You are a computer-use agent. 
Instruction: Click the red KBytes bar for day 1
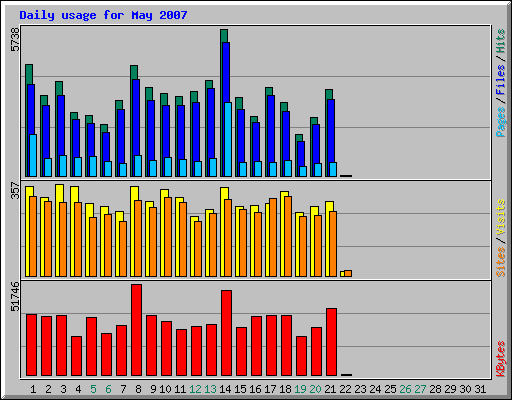click(31, 345)
